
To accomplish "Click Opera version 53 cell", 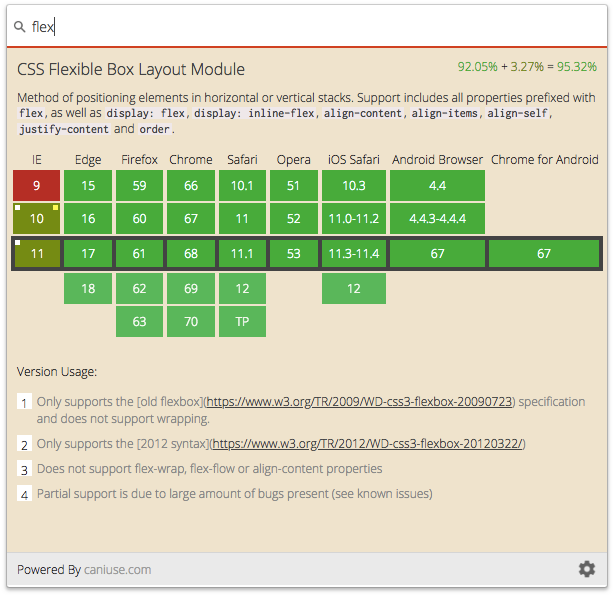I will 294,253.
